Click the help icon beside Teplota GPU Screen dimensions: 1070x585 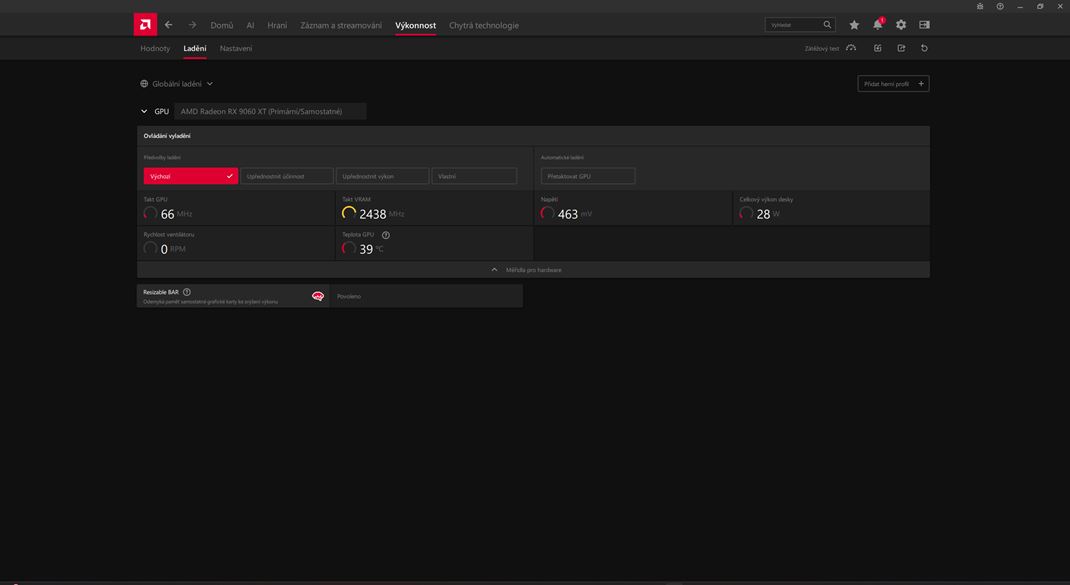tap(386, 235)
